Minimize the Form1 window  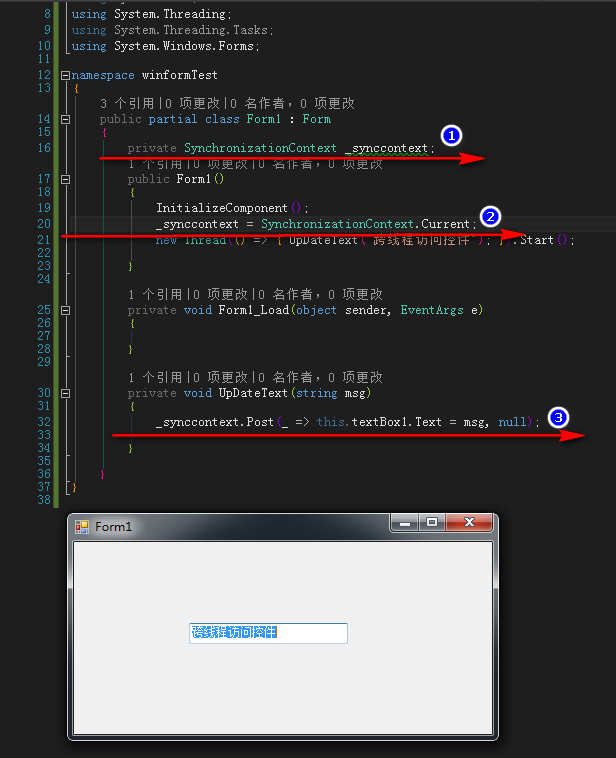(405, 523)
